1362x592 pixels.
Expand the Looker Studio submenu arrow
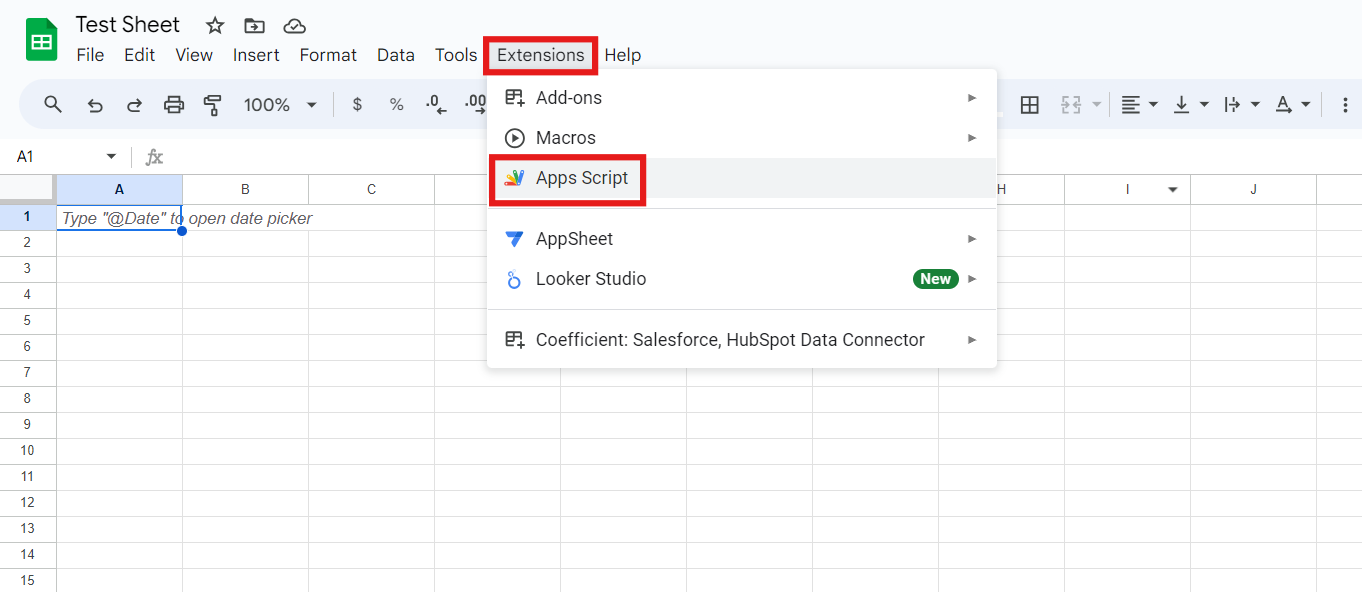tap(972, 279)
